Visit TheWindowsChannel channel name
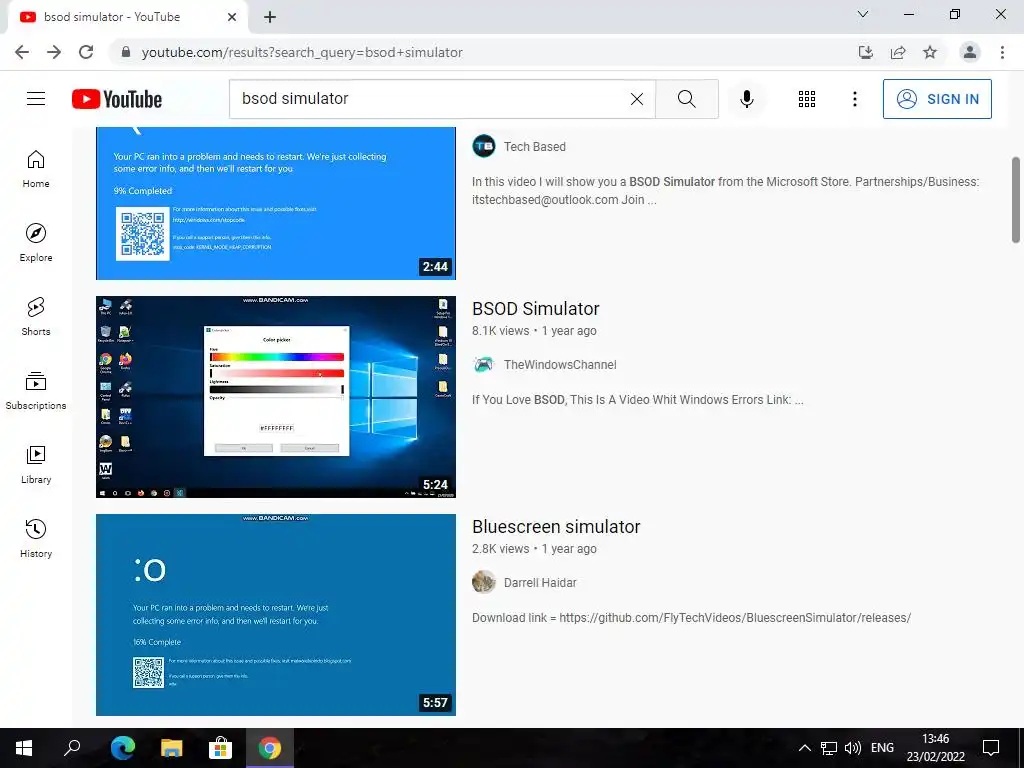 click(x=560, y=365)
